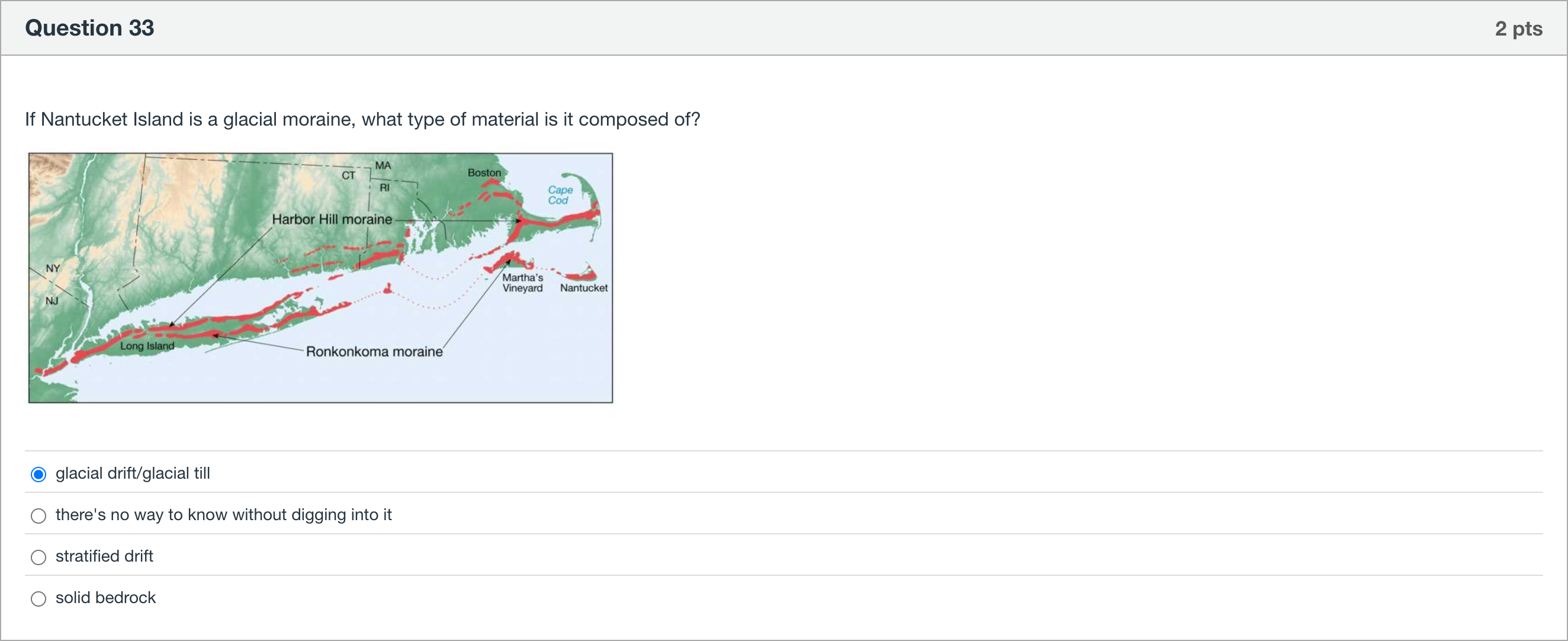Click the 'stratified drift' answer text
The height and width of the screenshot is (641, 1568).
104,556
